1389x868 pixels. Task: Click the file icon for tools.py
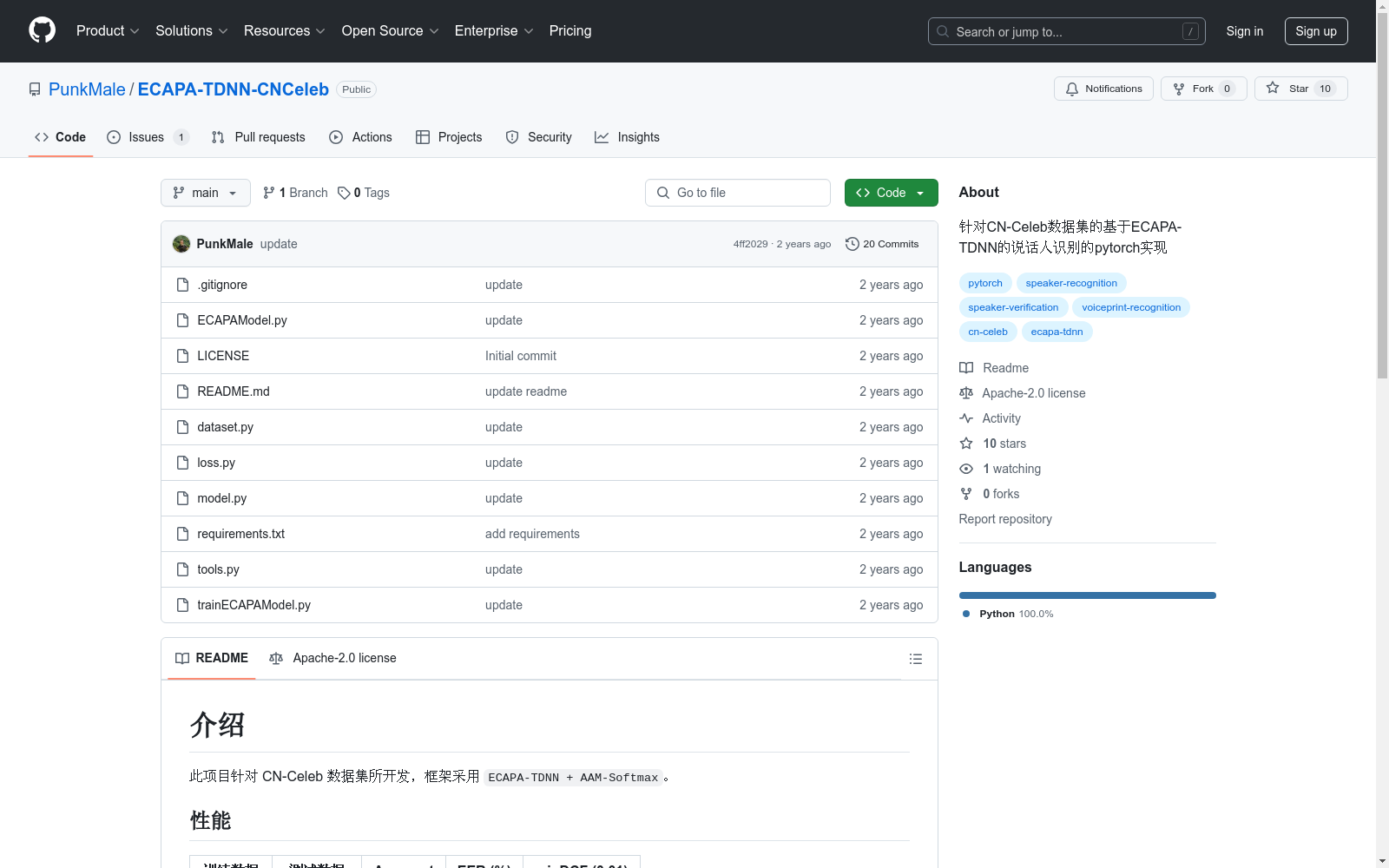pos(182,569)
